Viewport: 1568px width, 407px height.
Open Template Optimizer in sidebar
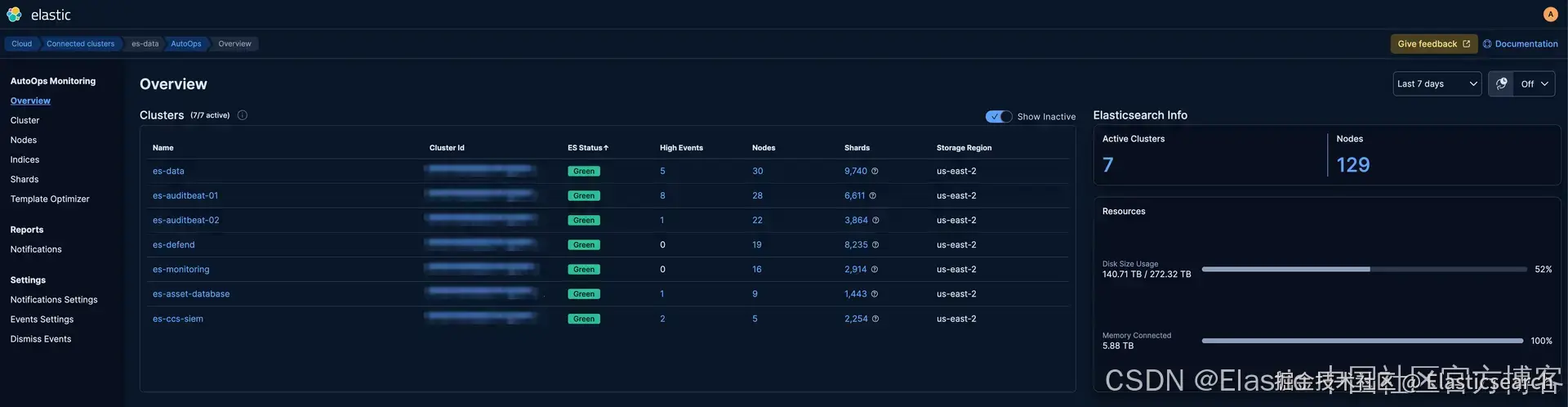(50, 199)
